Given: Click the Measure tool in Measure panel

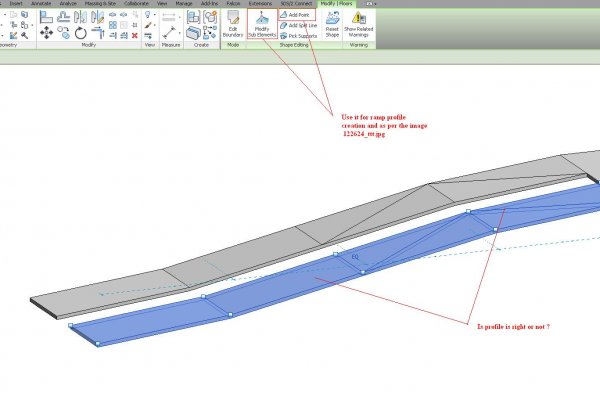Looking at the screenshot, I should coord(171,32).
